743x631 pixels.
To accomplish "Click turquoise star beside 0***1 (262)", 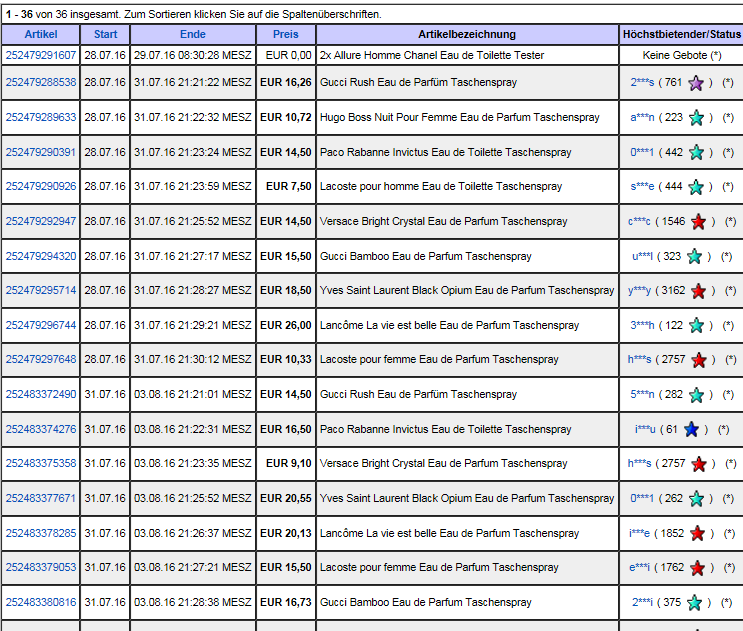I will point(696,499).
